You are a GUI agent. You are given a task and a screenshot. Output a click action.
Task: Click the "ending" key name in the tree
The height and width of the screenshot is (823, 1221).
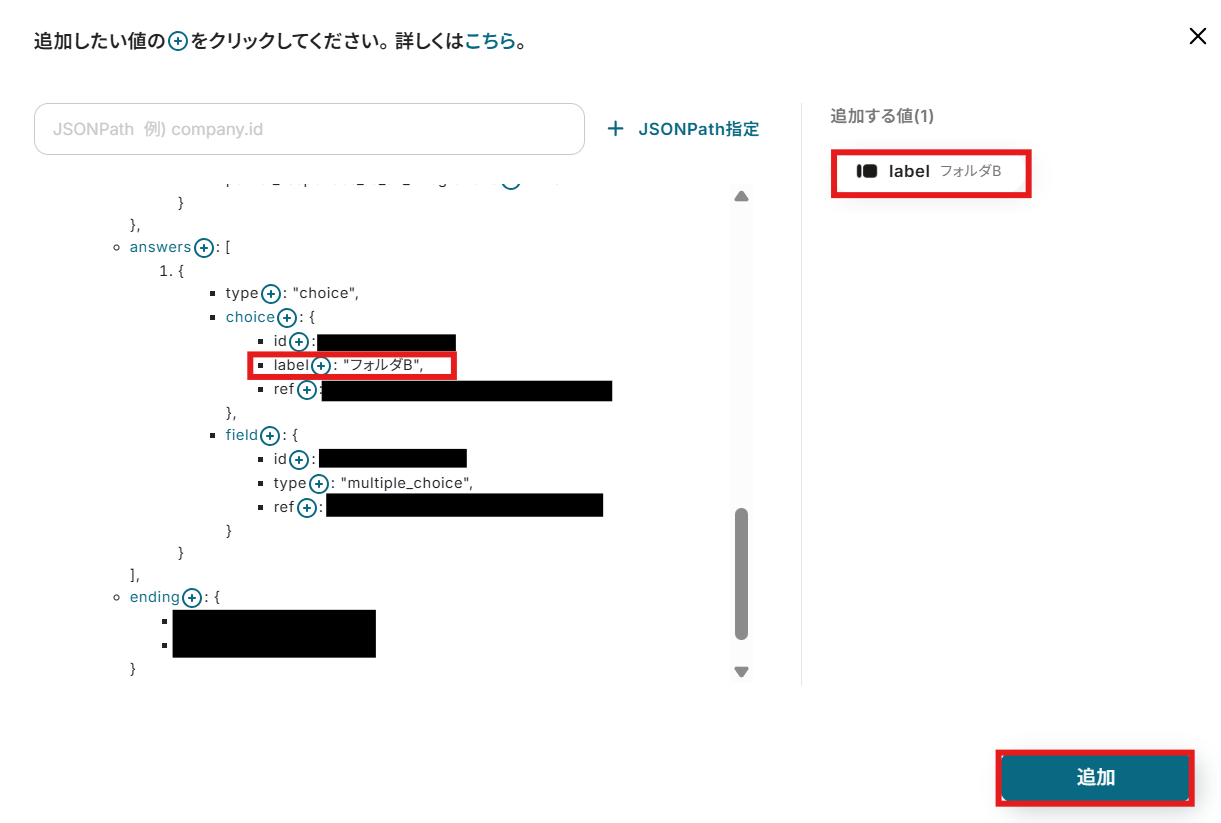click(155, 597)
